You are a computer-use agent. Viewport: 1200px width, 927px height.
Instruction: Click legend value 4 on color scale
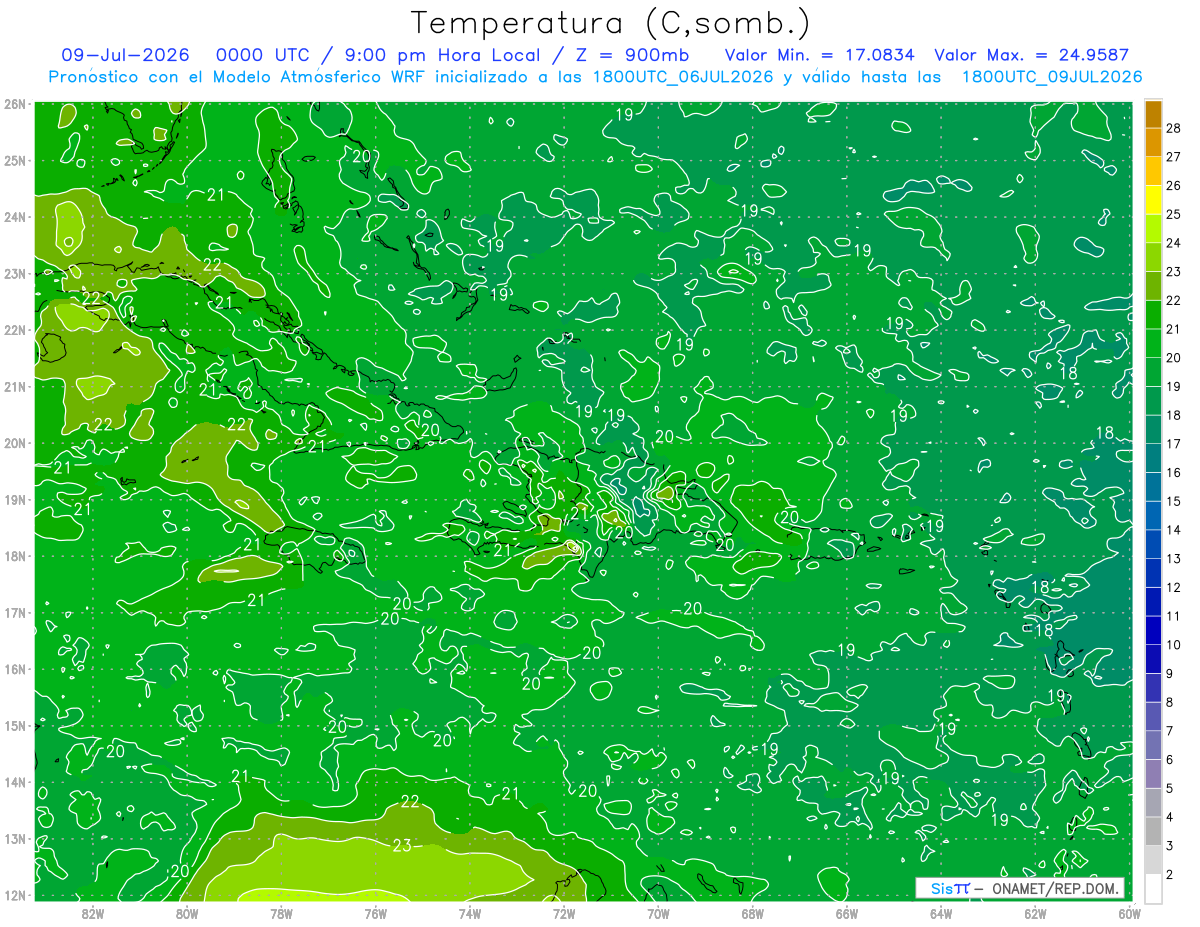coord(1170,817)
